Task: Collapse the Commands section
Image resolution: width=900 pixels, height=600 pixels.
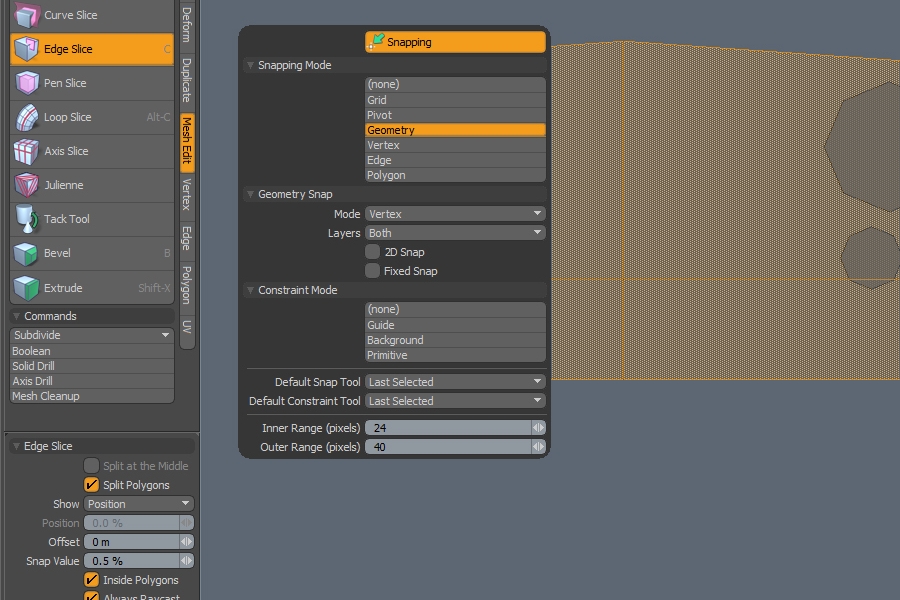Action: [17, 316]
